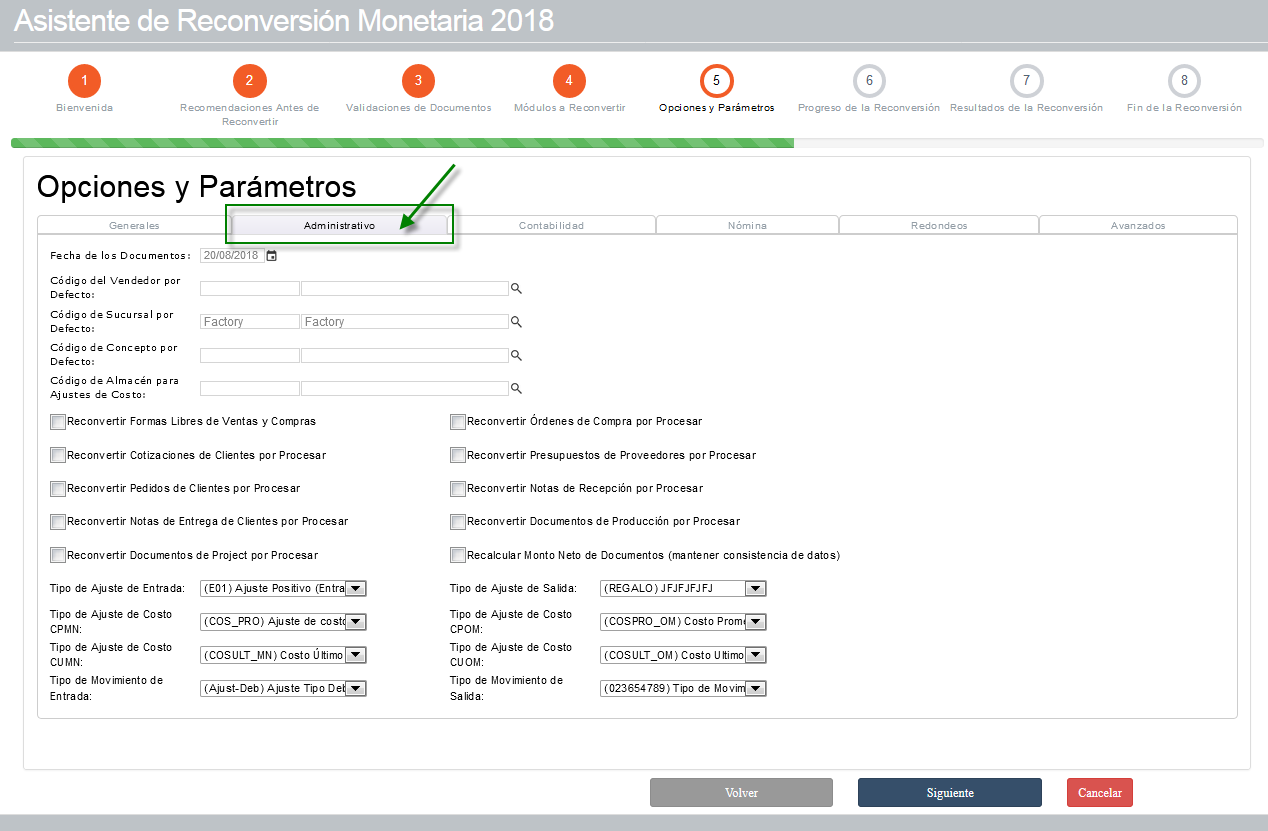Click Código de Concepto description field
This screenshot has width=1268, height=831.
click(x=405, y=355)
